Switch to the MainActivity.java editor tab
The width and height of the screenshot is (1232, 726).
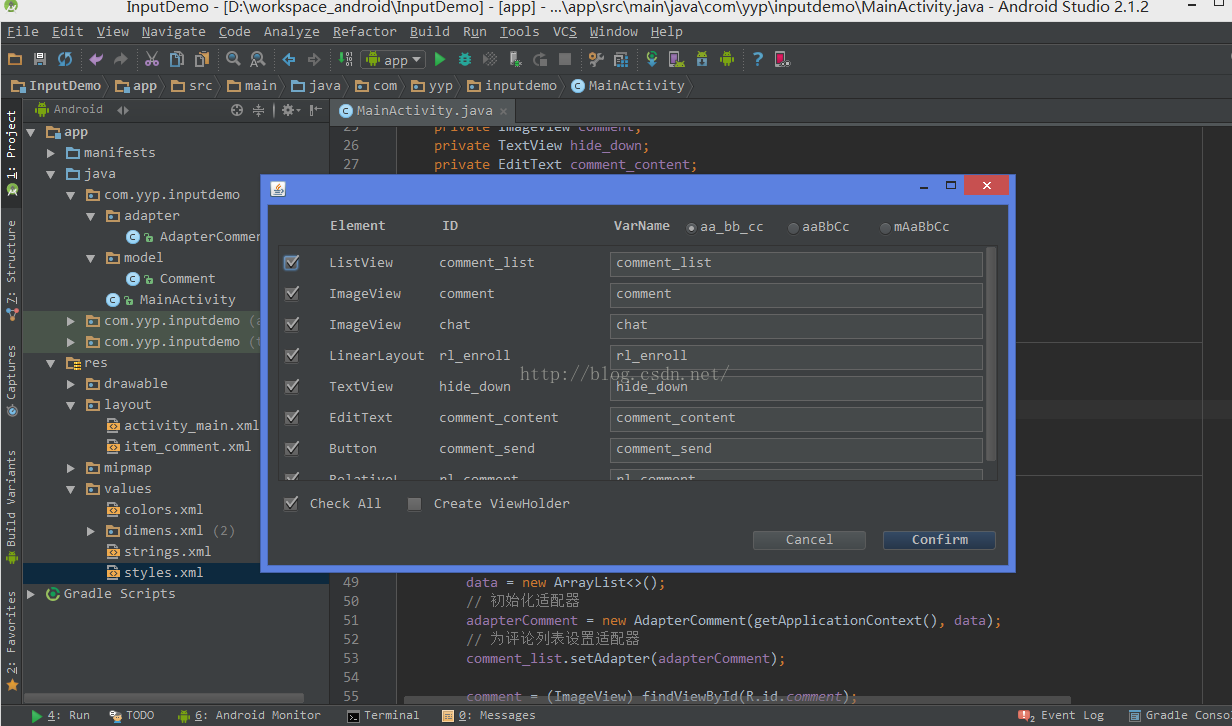click(424, 111)
